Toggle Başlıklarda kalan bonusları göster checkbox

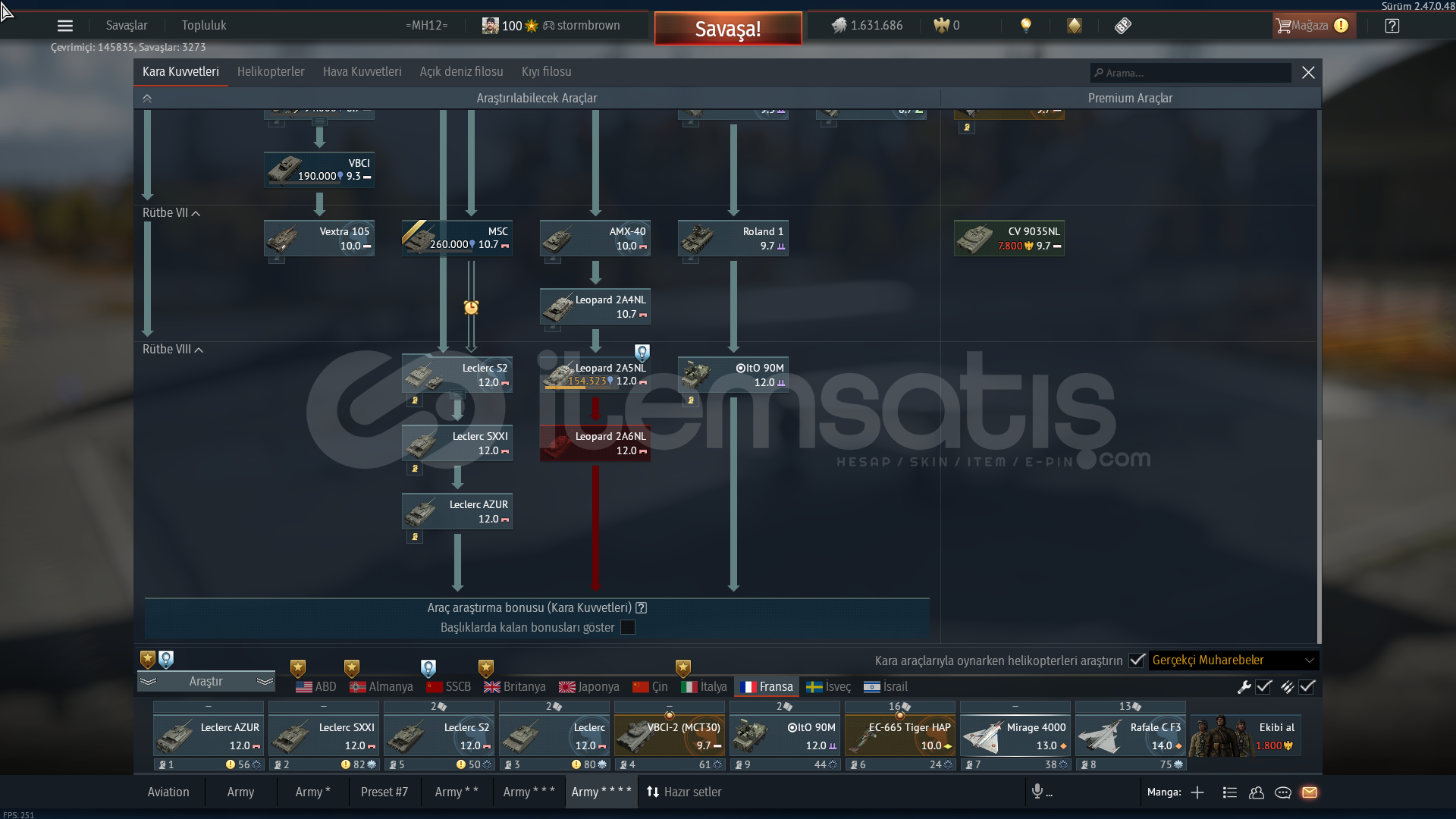click(x=628, y=628)
